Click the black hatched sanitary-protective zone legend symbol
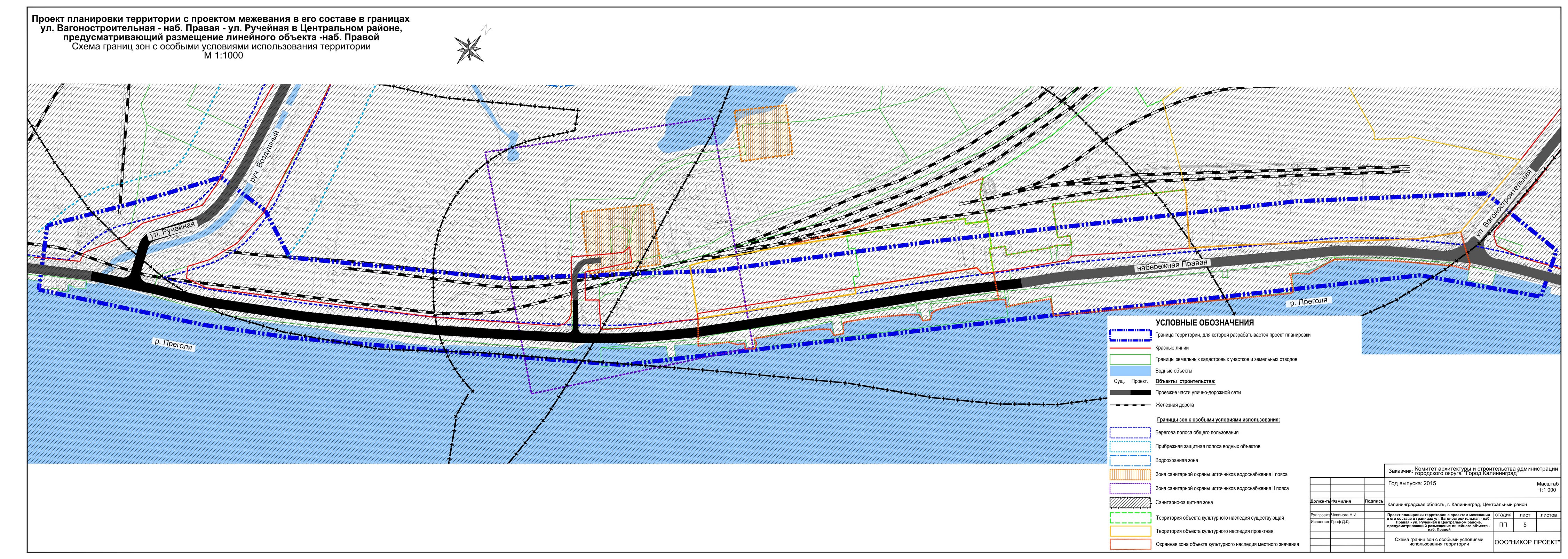 1130,503
